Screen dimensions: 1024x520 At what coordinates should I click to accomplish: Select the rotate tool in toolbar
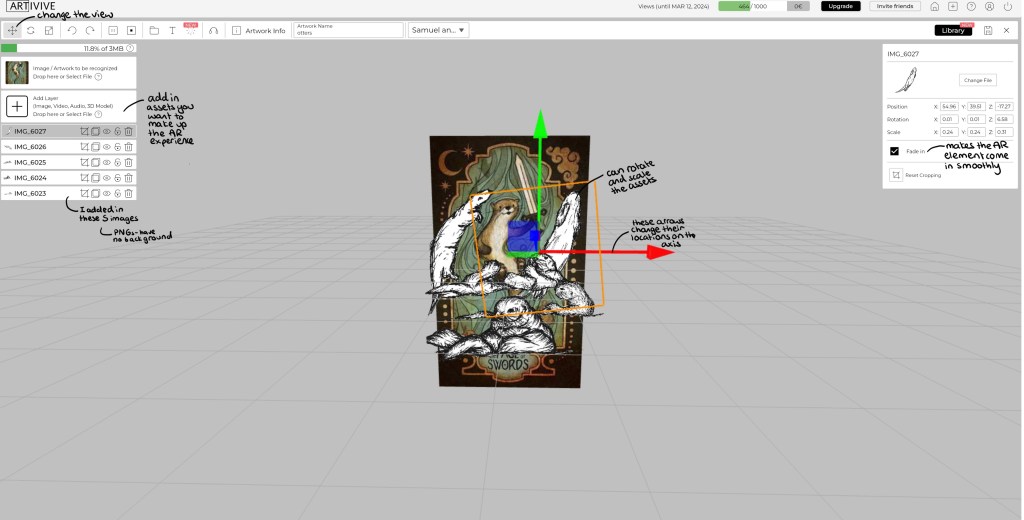pos(30,31)
